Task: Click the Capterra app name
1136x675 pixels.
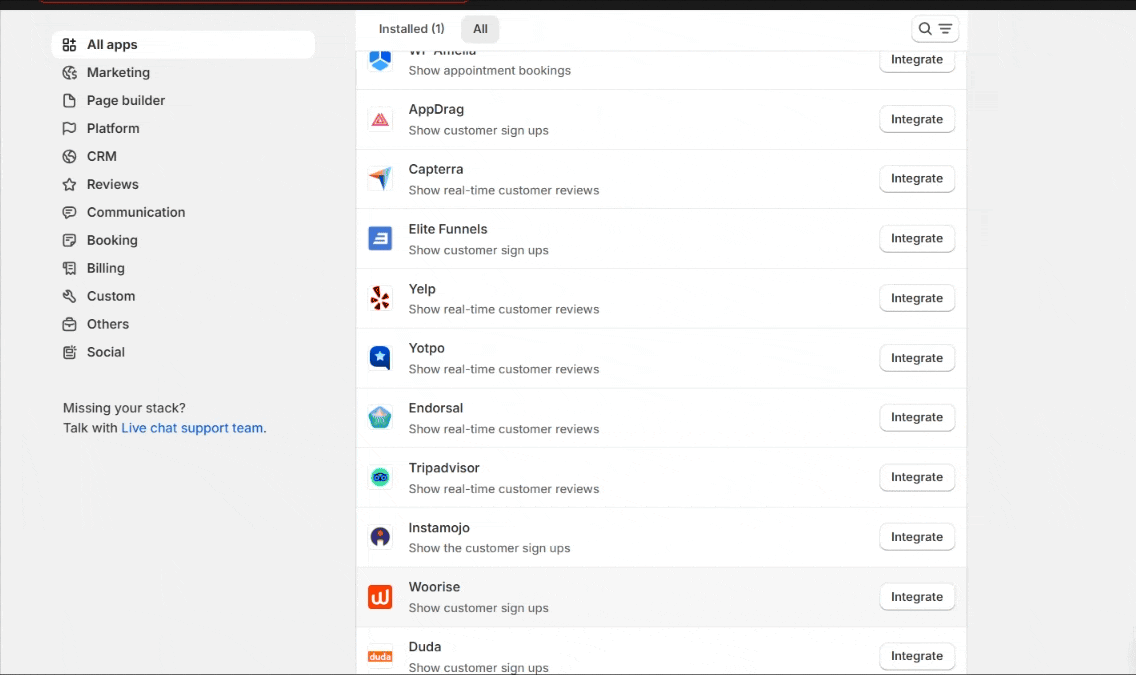Action: [435, 169]
